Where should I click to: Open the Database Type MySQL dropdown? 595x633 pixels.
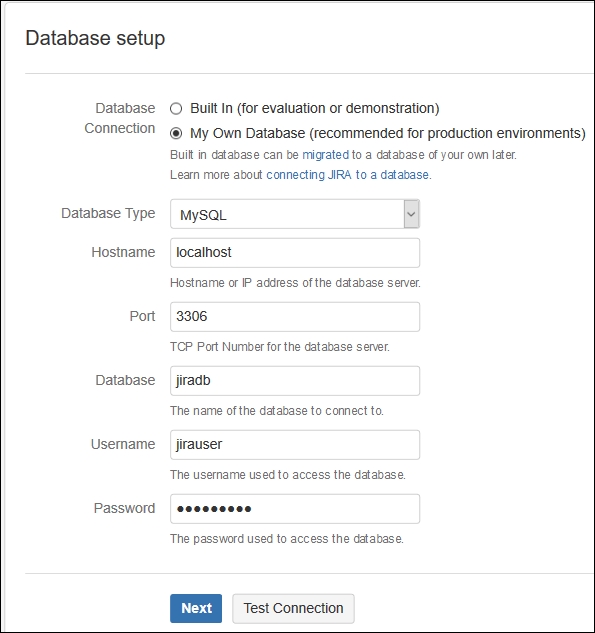pos(295,214)
